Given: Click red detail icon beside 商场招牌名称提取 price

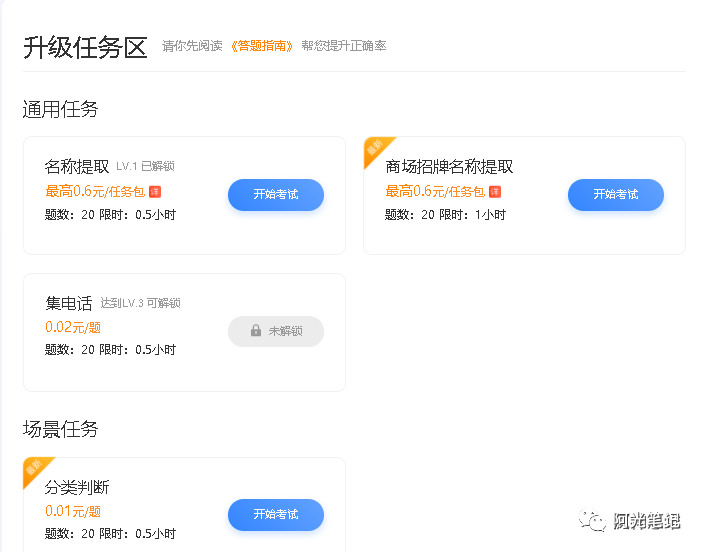Looking at the screenshot, I should (495, 192).
